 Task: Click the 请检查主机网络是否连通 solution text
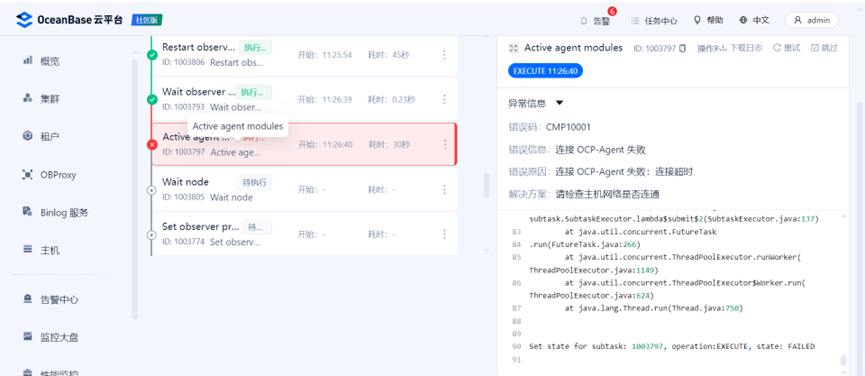pyautogui.click(x=608, y=194)
